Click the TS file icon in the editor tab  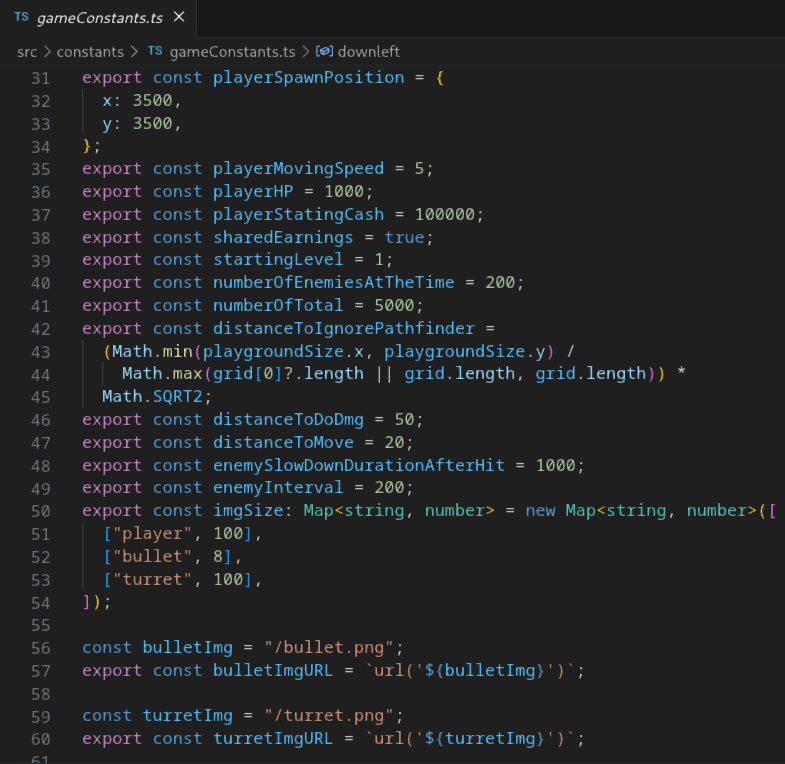click(20, 18)
